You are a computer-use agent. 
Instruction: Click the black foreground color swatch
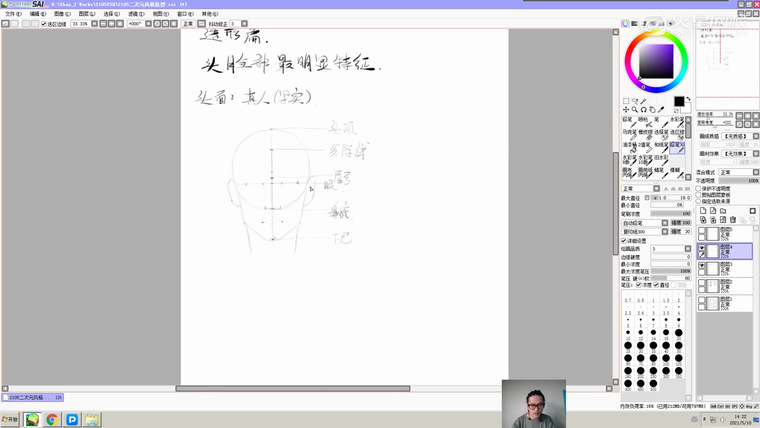[678, 101]
